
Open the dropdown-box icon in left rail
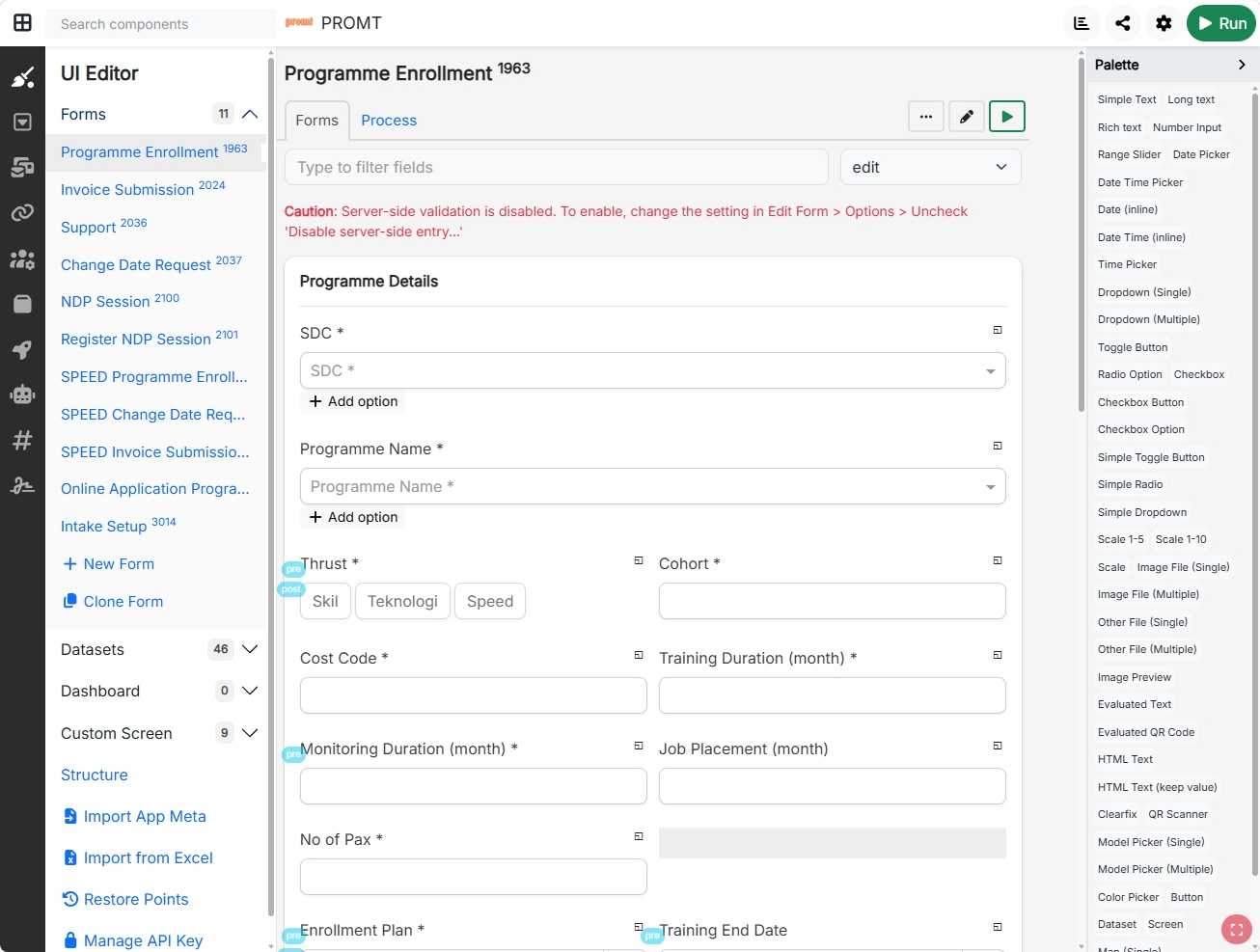click(22, 122)
